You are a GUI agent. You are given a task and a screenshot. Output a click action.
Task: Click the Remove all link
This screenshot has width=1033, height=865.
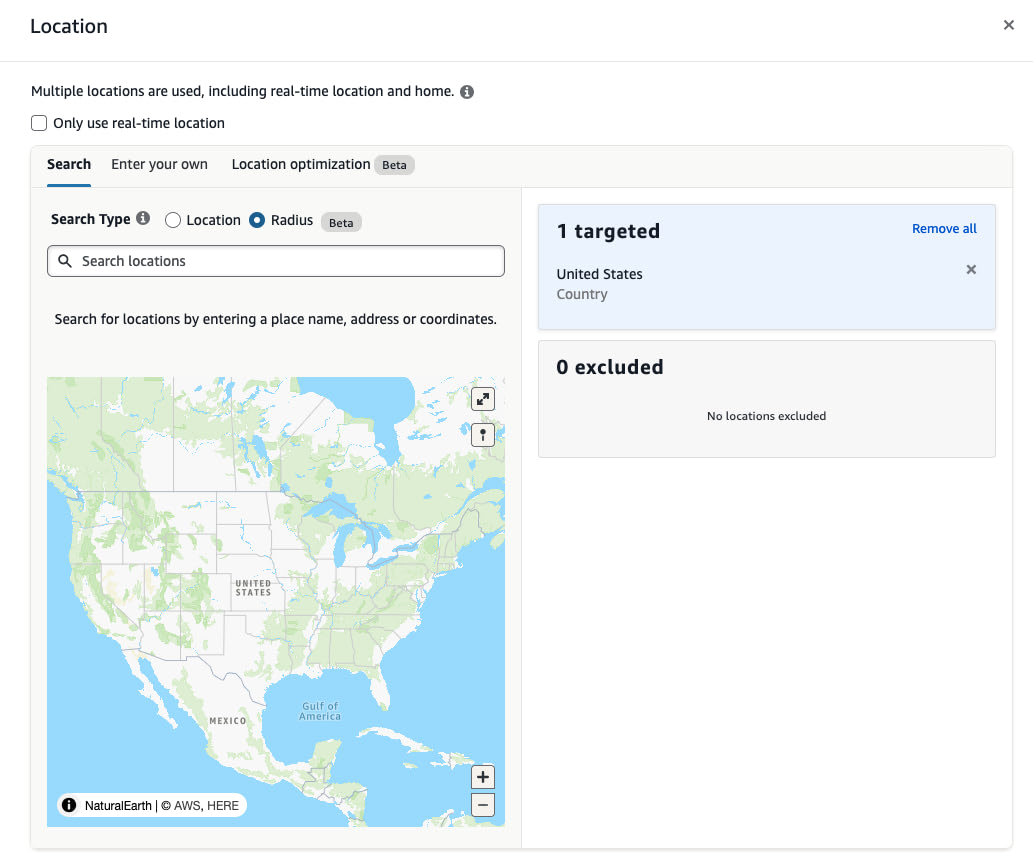(944, 228)
